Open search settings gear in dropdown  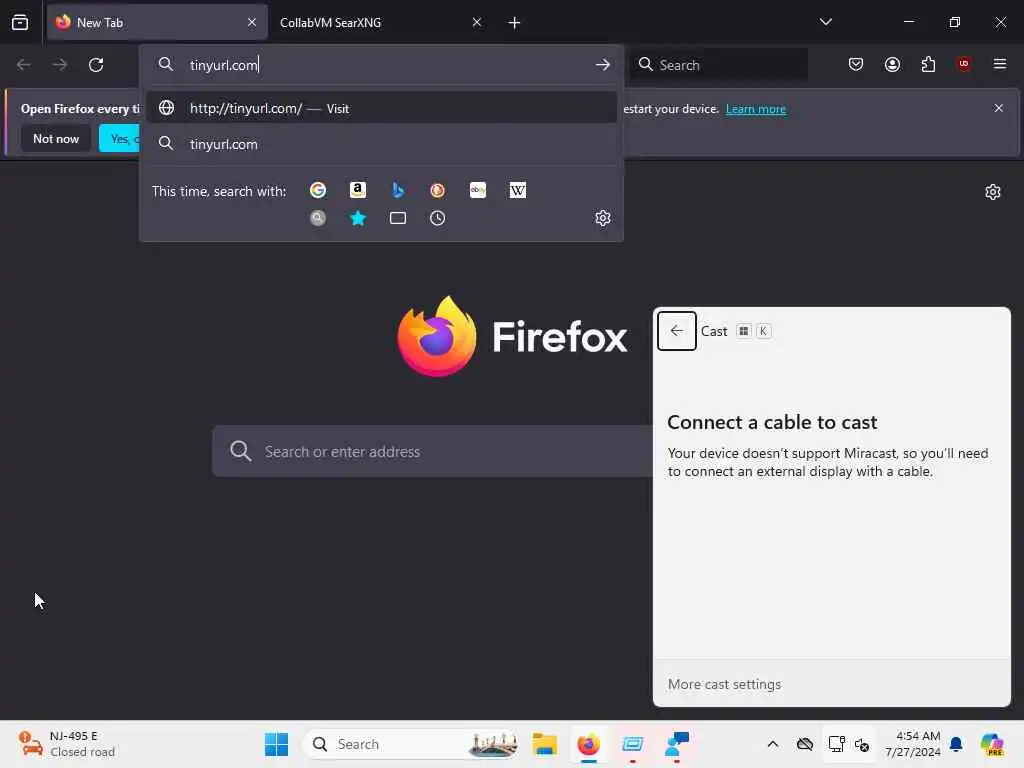602,218
